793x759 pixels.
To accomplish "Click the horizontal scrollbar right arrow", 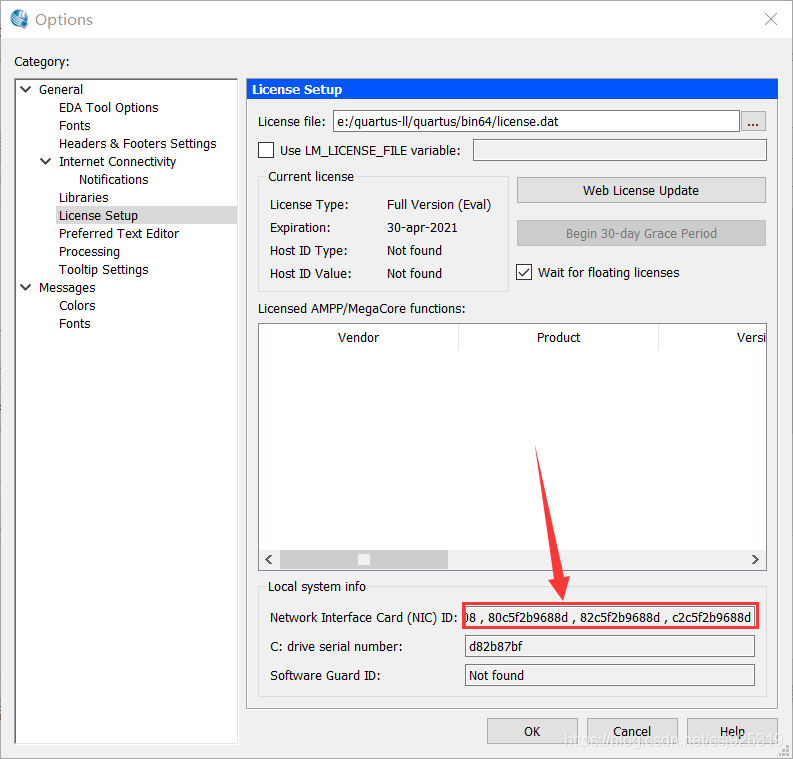I will (755, 559).
